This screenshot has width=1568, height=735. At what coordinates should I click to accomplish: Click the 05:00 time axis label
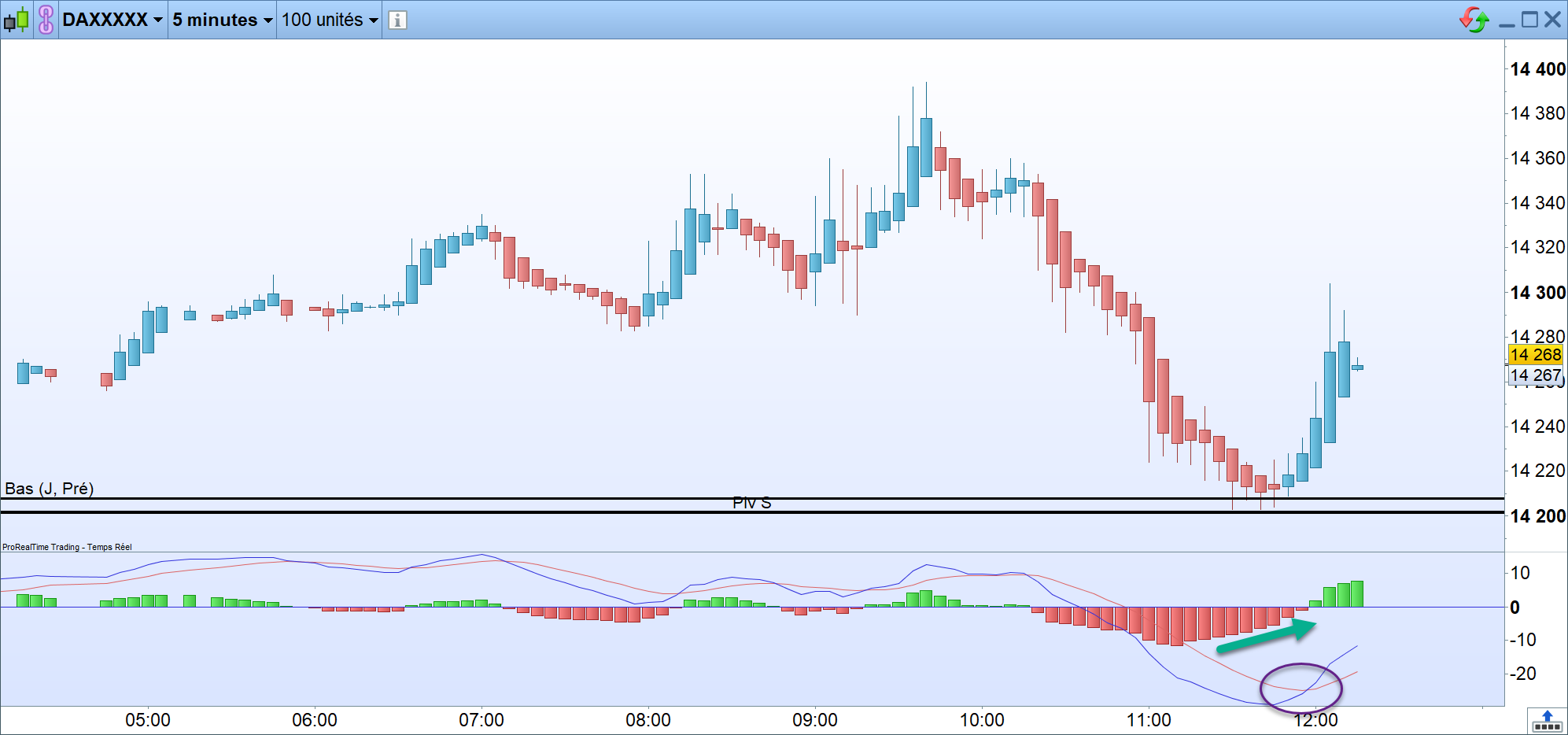148,720
